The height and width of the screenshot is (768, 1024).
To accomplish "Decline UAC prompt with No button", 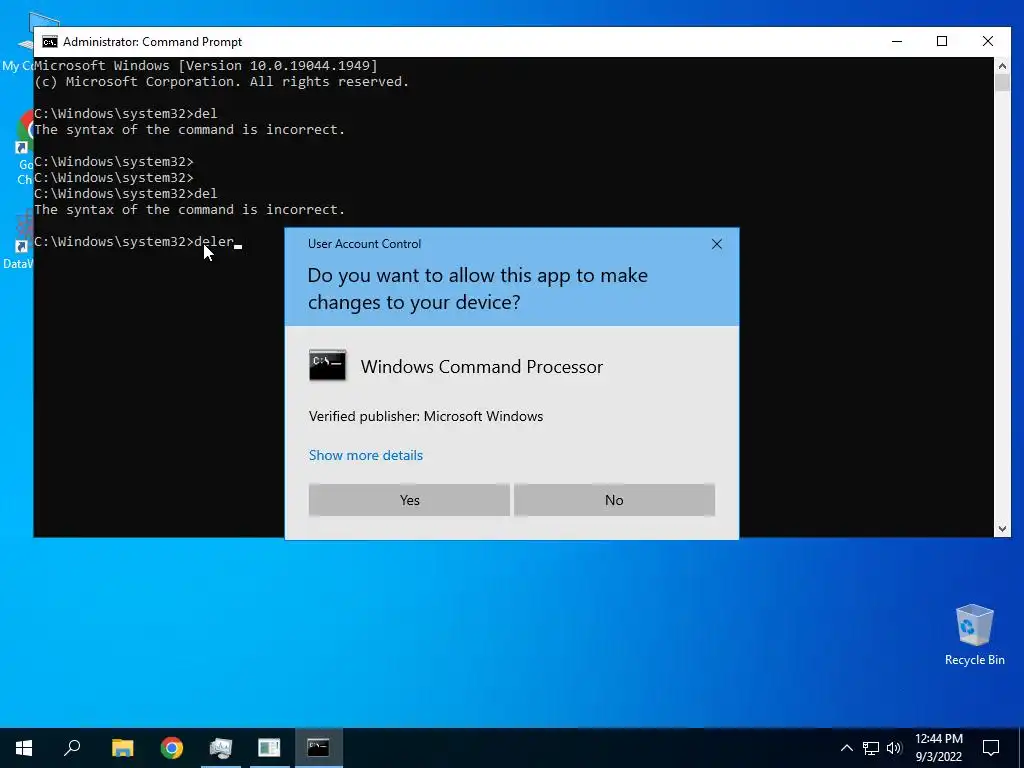I will tap(614, 500).
